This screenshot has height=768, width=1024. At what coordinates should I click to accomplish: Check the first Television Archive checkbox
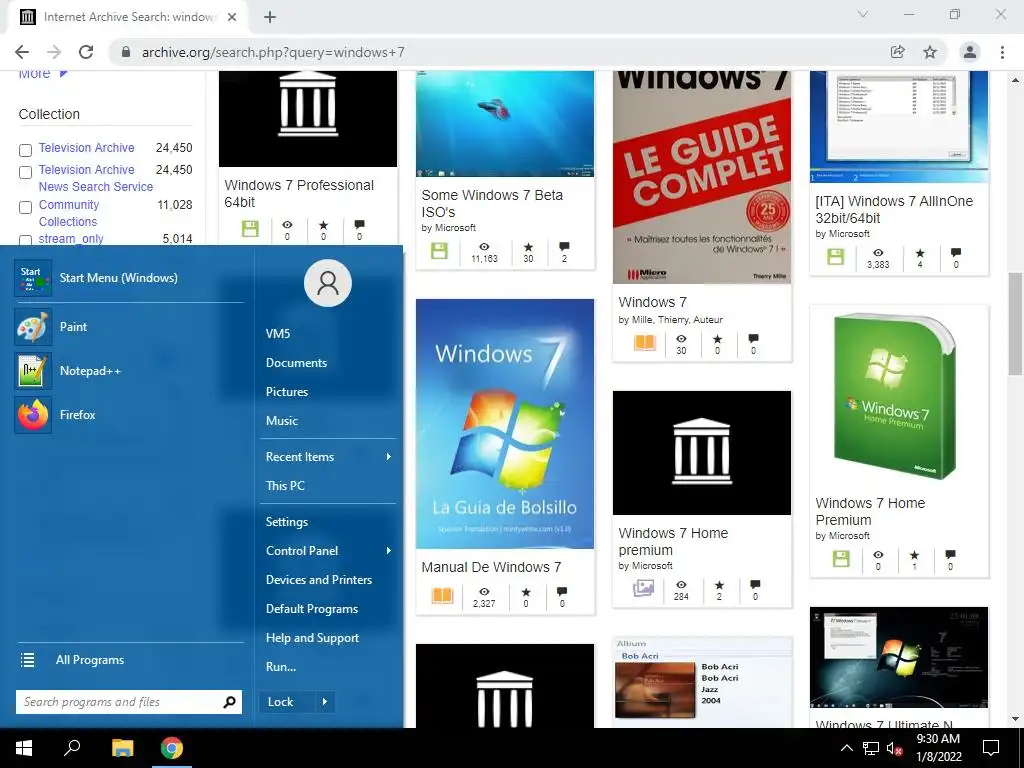[x=25, y=150]
